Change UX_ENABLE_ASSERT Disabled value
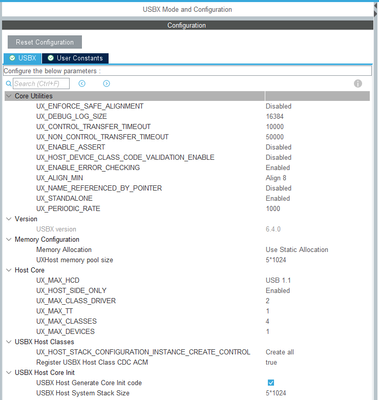Image resolution: width=379 pixels, height=400 pixels. 278,147
